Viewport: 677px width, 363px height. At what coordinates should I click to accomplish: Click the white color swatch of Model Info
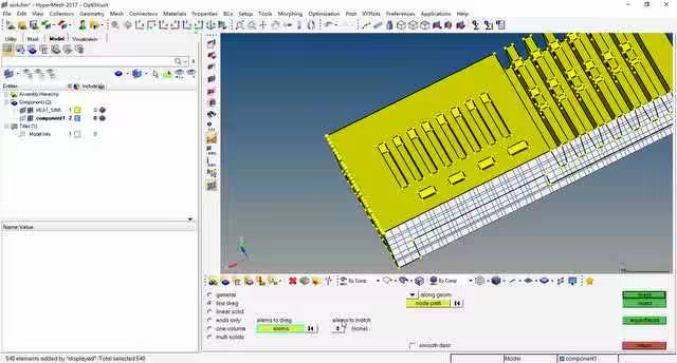[77, 134]
